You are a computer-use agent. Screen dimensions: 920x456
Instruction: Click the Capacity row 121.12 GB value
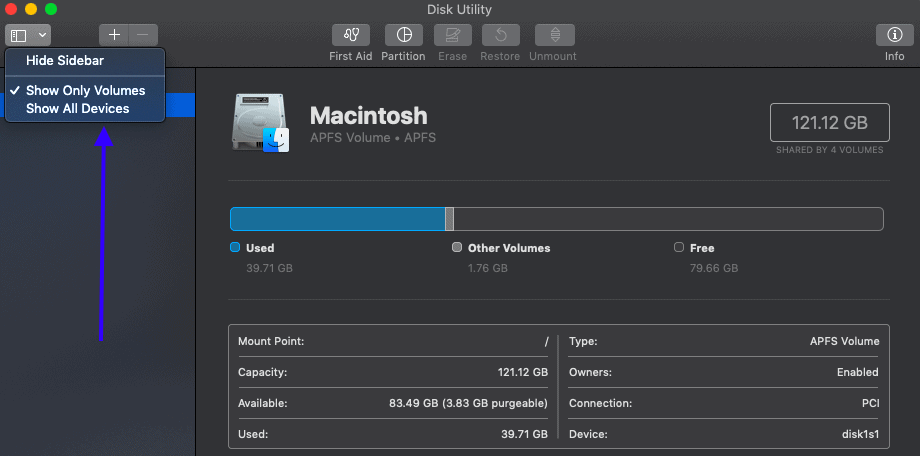click(x=523, y=372)
